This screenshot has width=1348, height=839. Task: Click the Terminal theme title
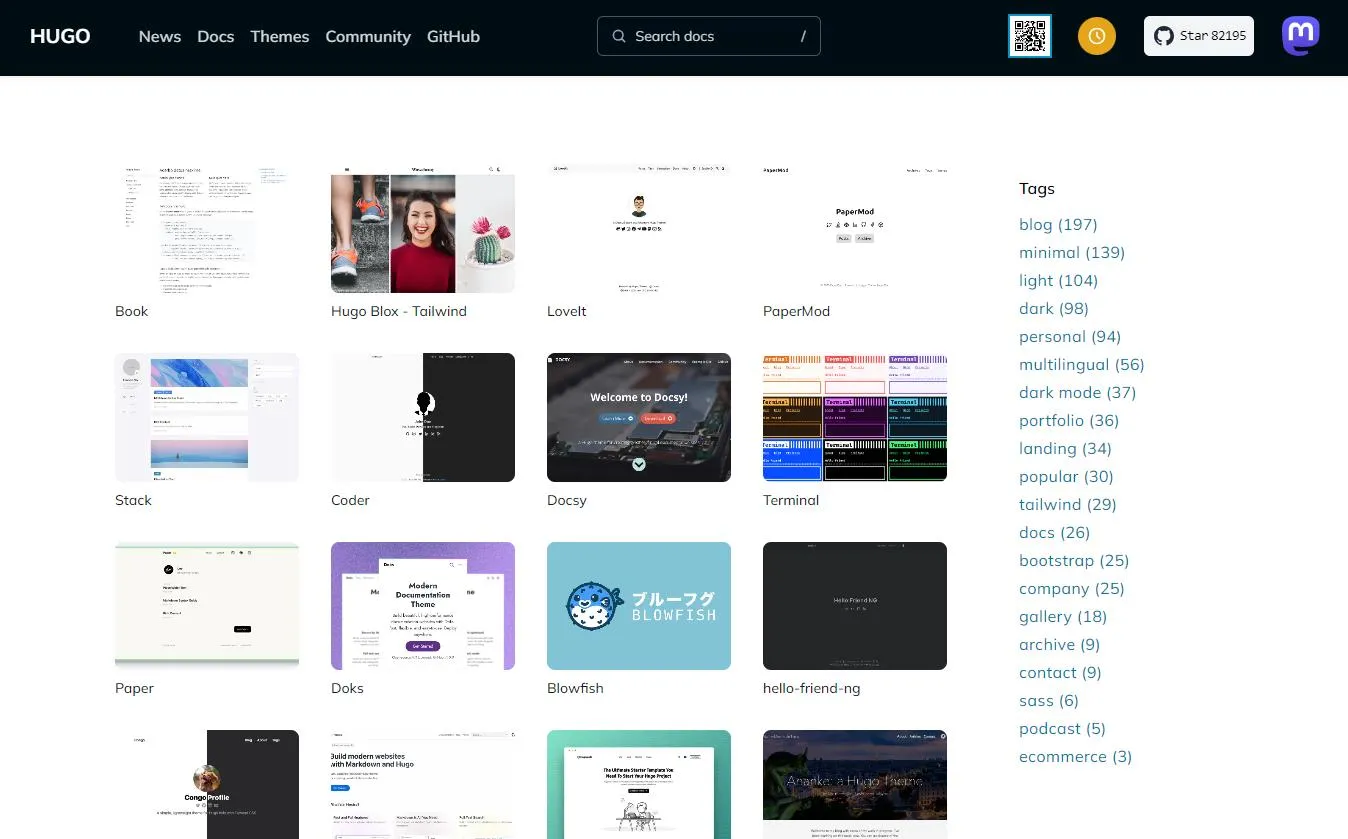coord(791,500)
